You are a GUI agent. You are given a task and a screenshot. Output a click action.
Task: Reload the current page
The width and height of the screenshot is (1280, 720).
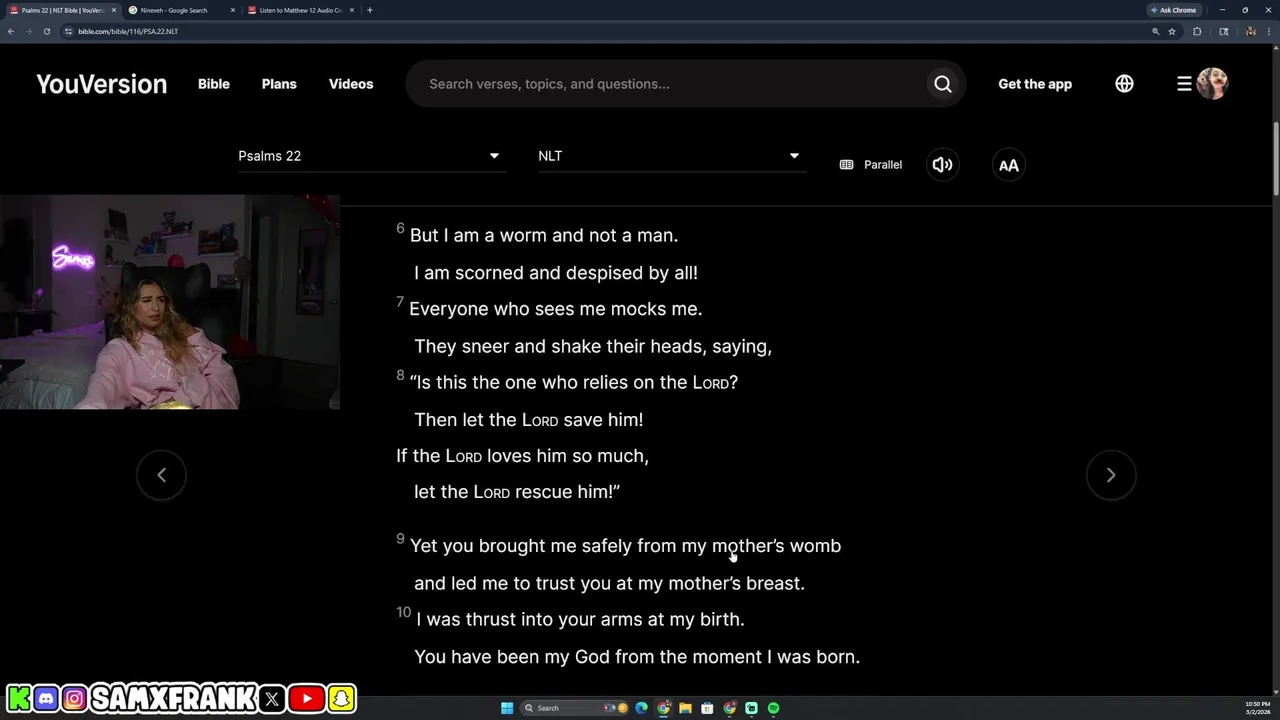(x=47, y=31)
